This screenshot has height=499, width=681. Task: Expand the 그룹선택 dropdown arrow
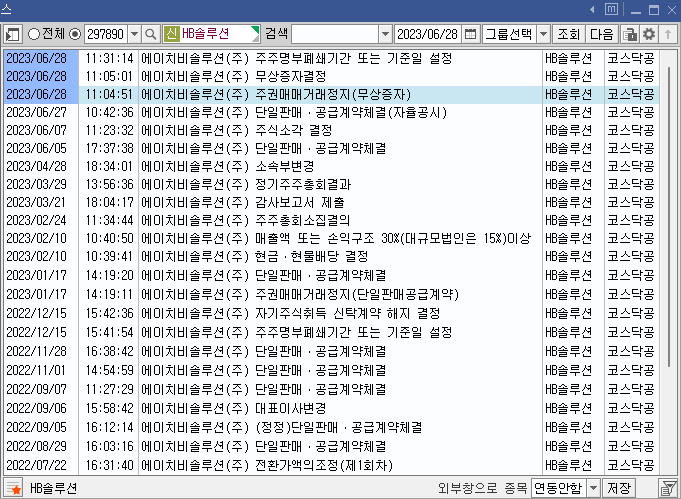(x=543, y=34)
